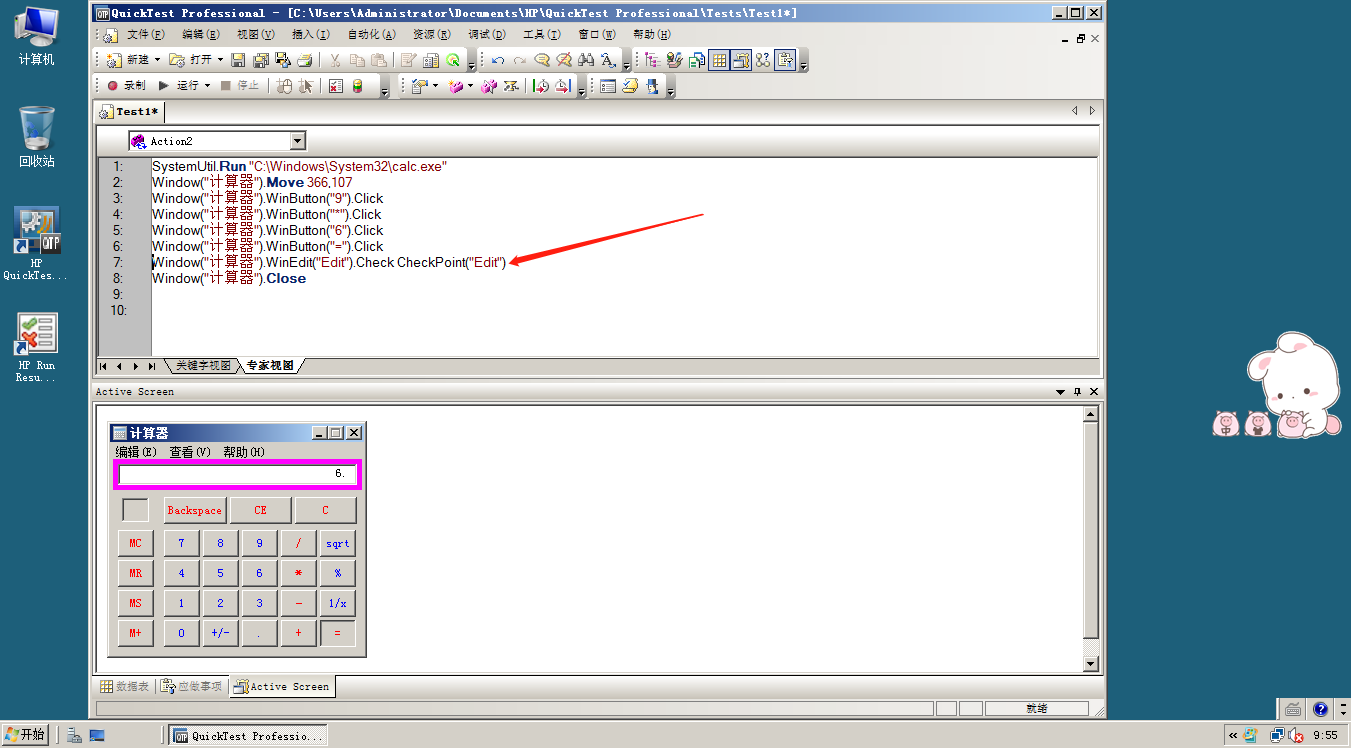This screenshot has height=748, width=1351.
Task: Switch to the 数据表 bottom tab
Action: (125, 687)
